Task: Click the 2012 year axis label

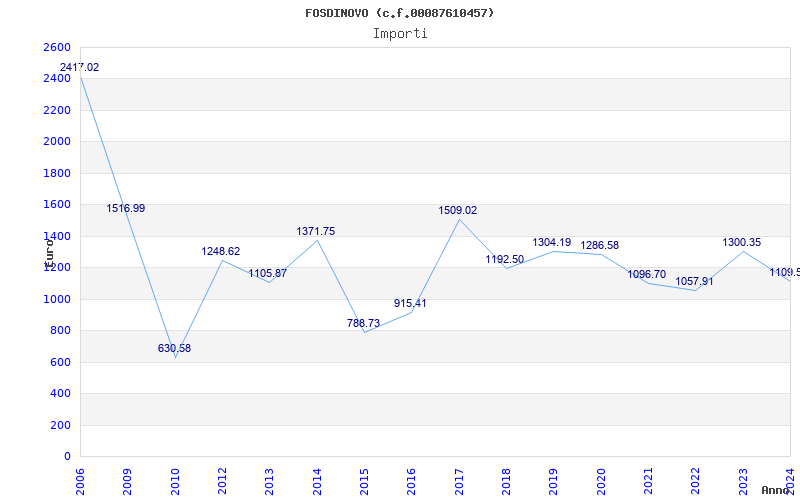Action: pyautogui.click(x=222, y=482)
